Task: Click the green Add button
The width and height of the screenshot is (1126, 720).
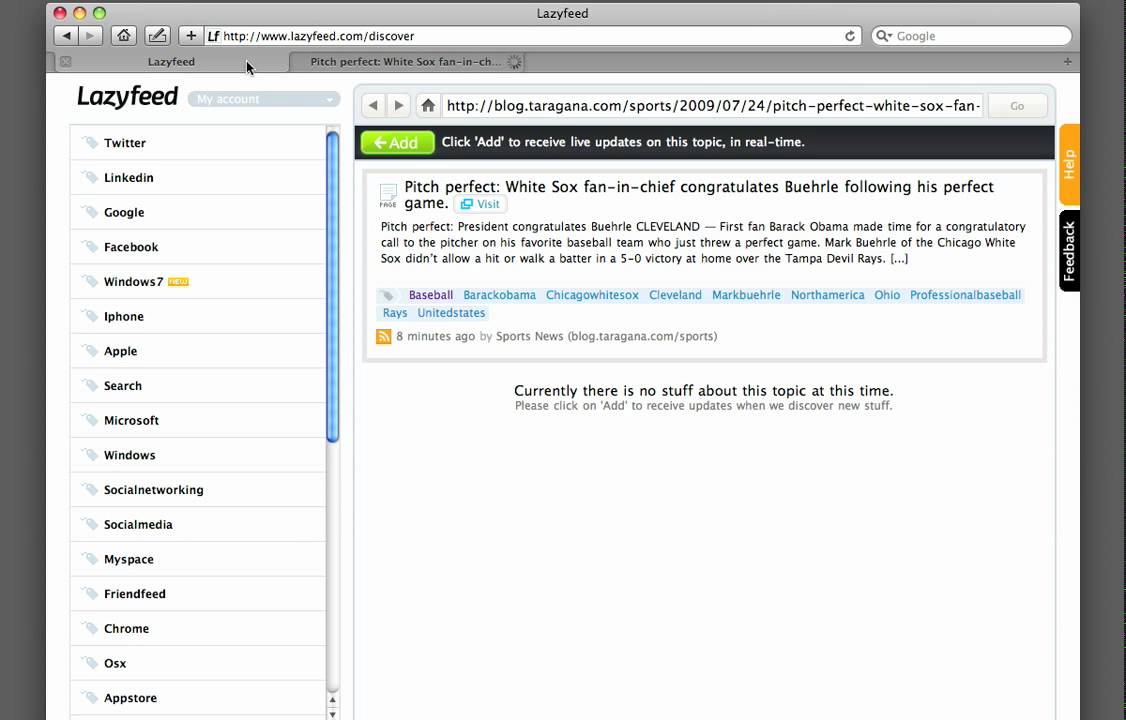Action: tap(398, 142)
